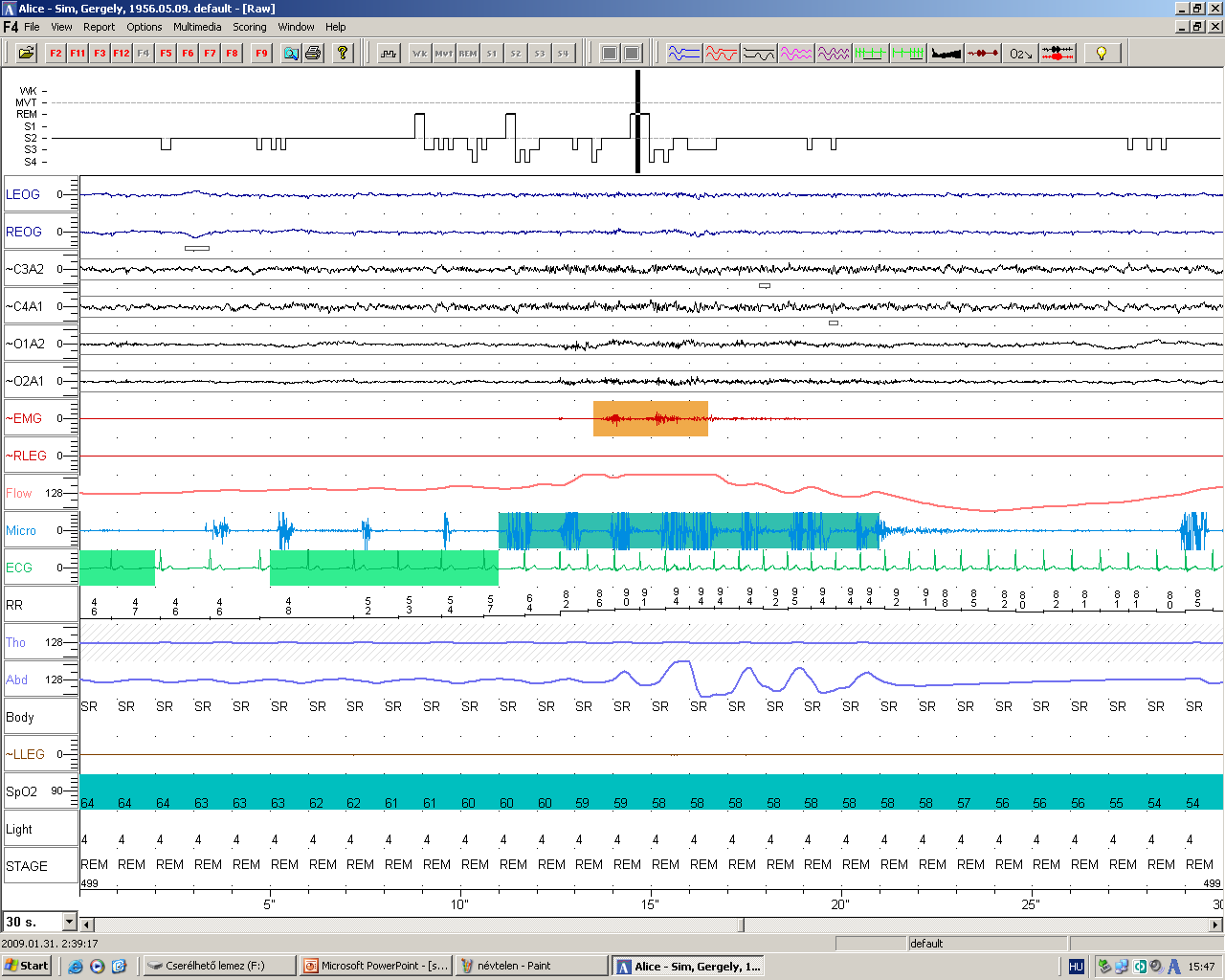Open the Window menu
Viewport: 1225px width, 980px height.
[x=296, y=27]
